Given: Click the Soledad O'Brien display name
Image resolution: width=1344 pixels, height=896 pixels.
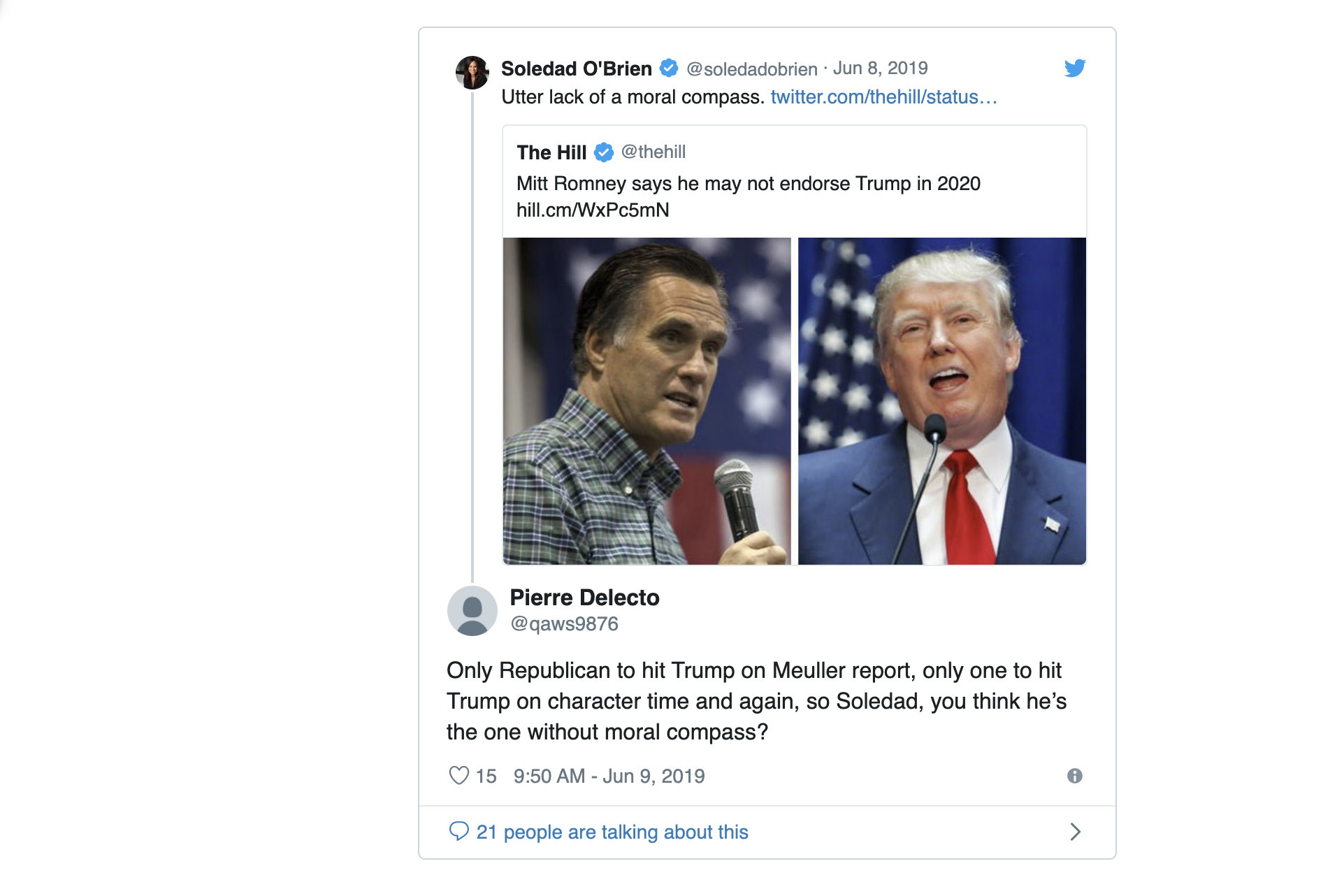Looking at the screenshot, I should (x=577, y=68).
